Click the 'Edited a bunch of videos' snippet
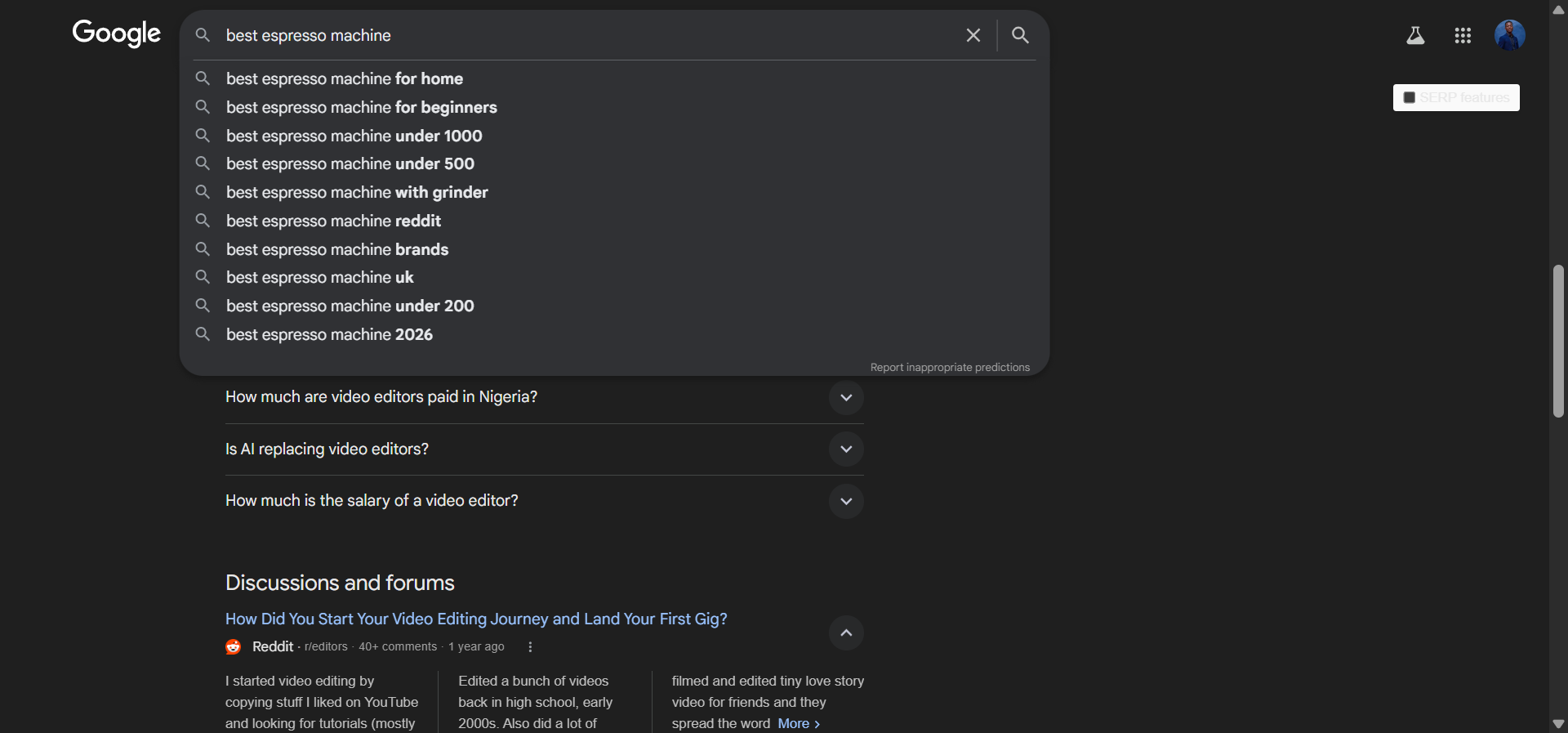Viewport: 1568px width, 733px height. [536, 702]
